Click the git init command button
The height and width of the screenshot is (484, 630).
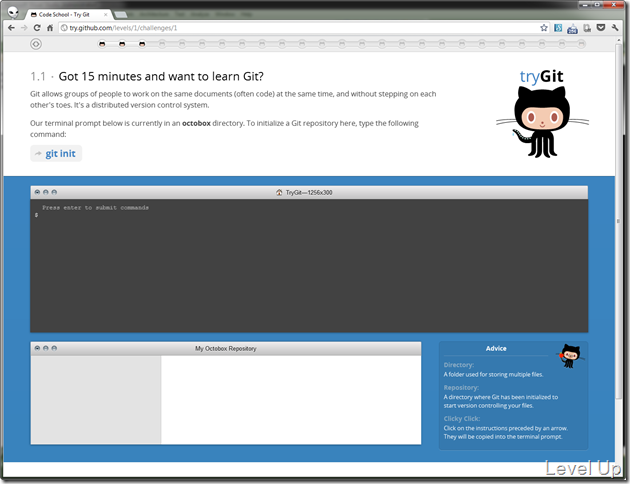point(56,153)
